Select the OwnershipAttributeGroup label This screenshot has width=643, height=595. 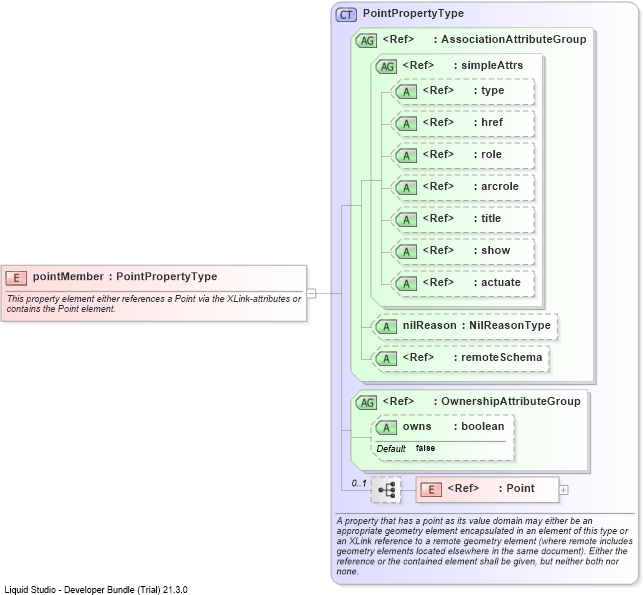click(x=511, y=401)
